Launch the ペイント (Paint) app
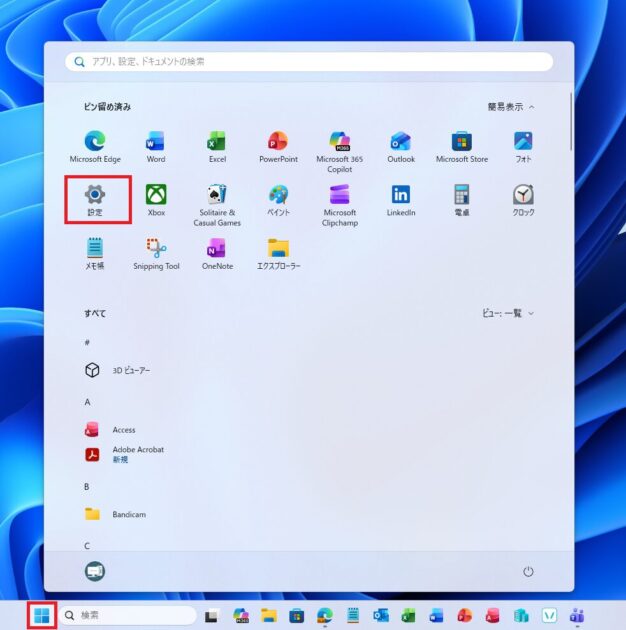 278,200
